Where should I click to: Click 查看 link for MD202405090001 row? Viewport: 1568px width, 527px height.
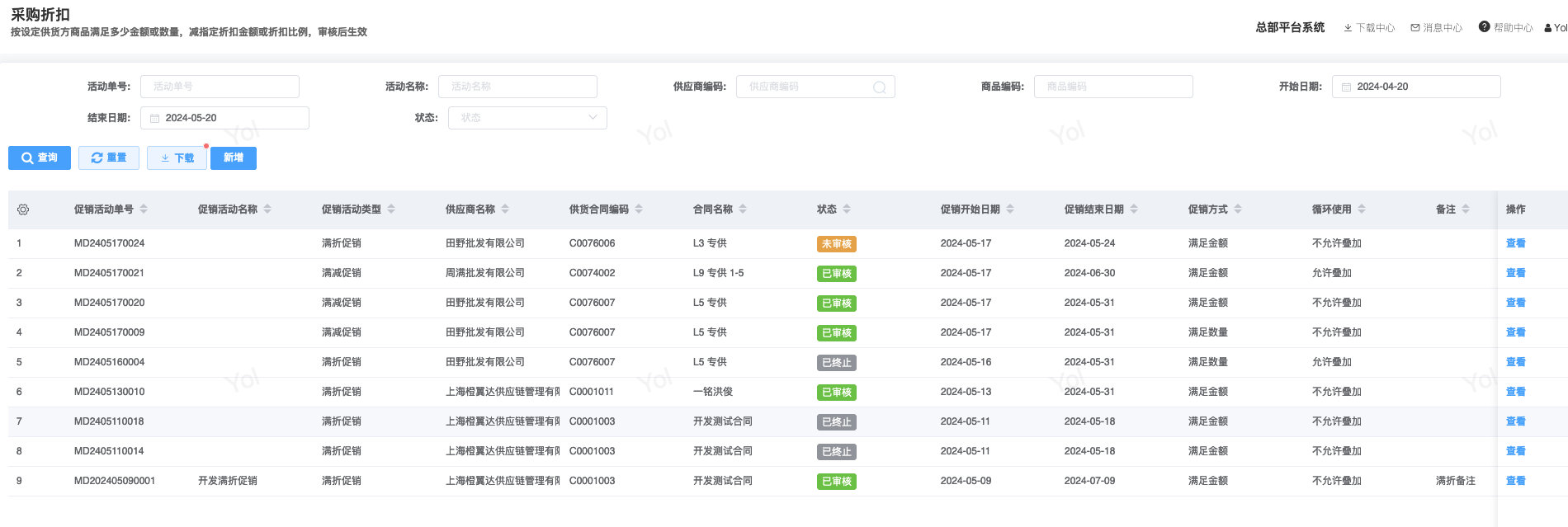tap(1515, 481)
